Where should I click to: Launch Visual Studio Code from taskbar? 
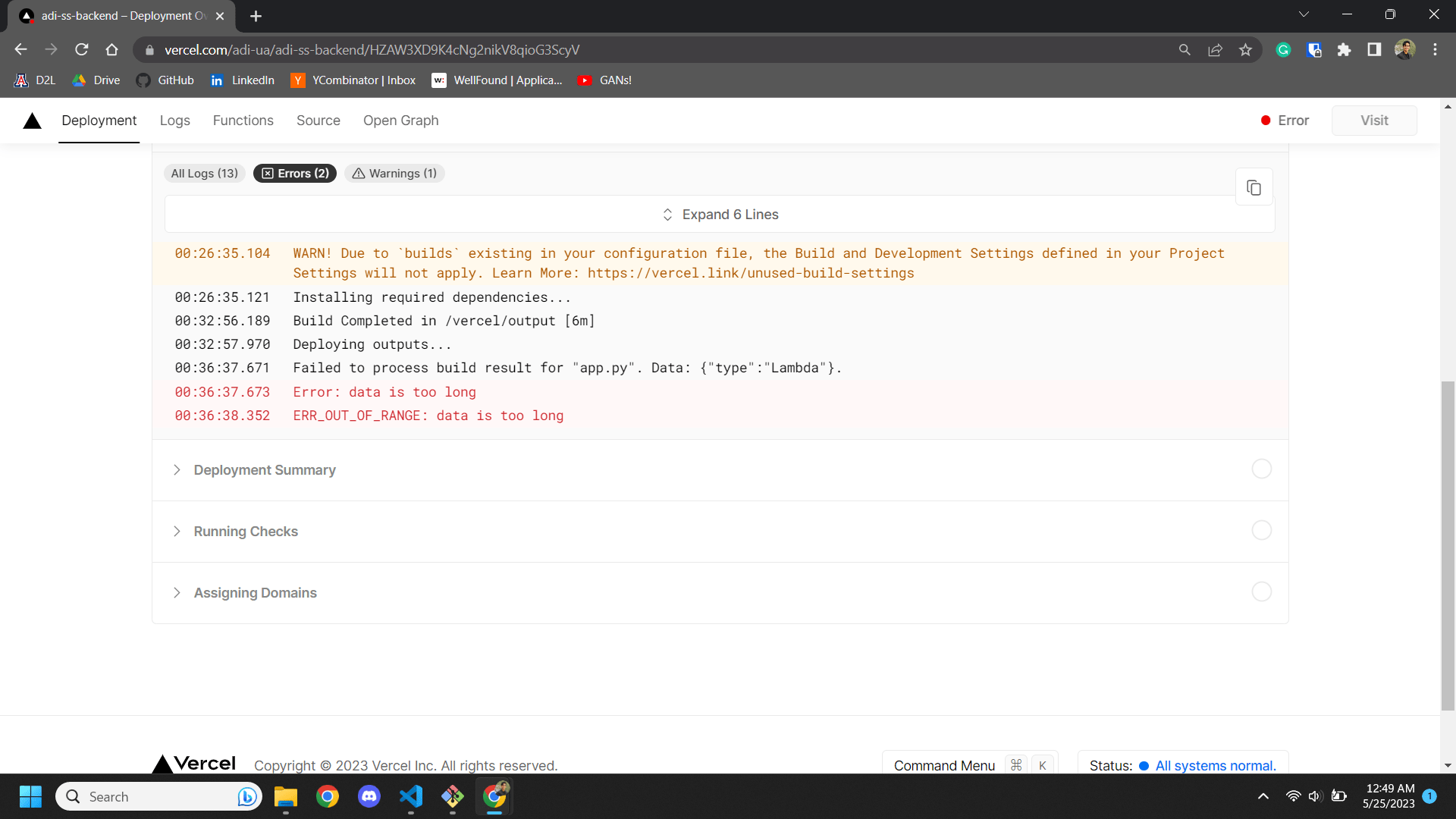pyautogui.click(x=410, y=796)
